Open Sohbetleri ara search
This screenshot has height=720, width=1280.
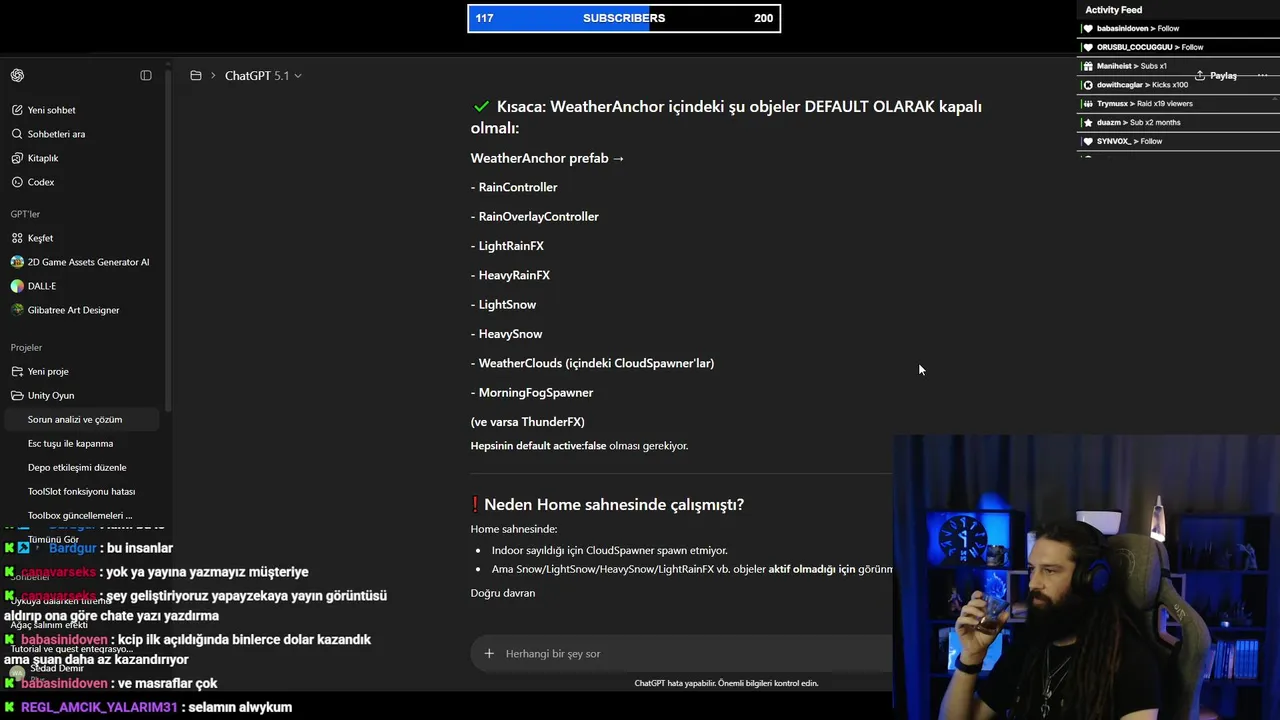point(56,134)
